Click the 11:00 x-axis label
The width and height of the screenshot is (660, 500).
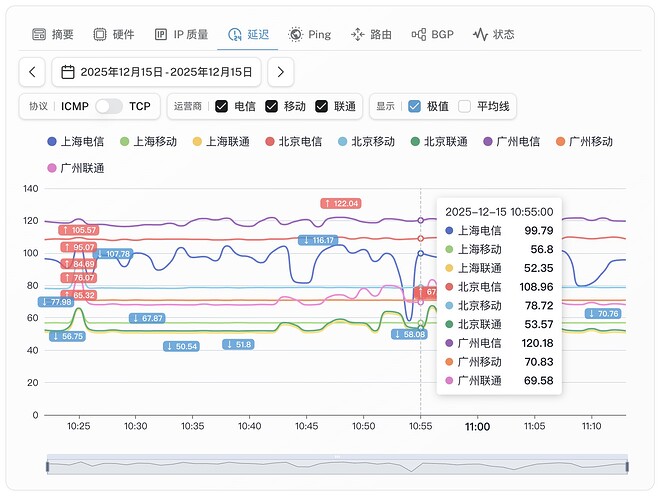click(477, 427)
